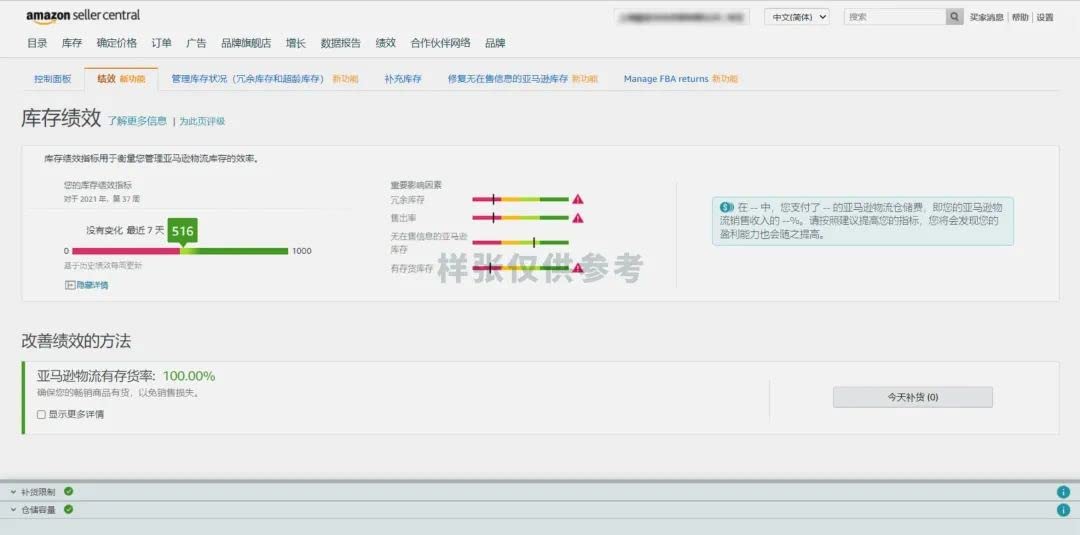Image resolution: width=1080 pixels, height=535 pixels.
Task: Switch to the Manage FBA returns tab
Action: pos(665,79)
